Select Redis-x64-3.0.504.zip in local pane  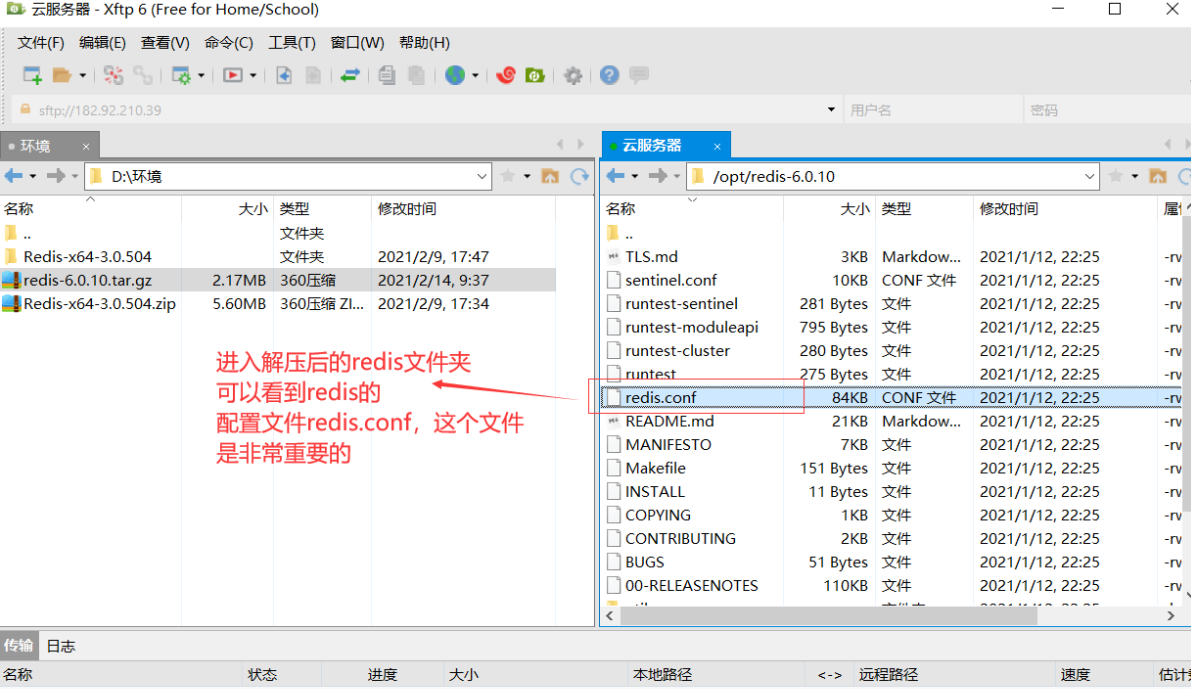tap(278, 304)
